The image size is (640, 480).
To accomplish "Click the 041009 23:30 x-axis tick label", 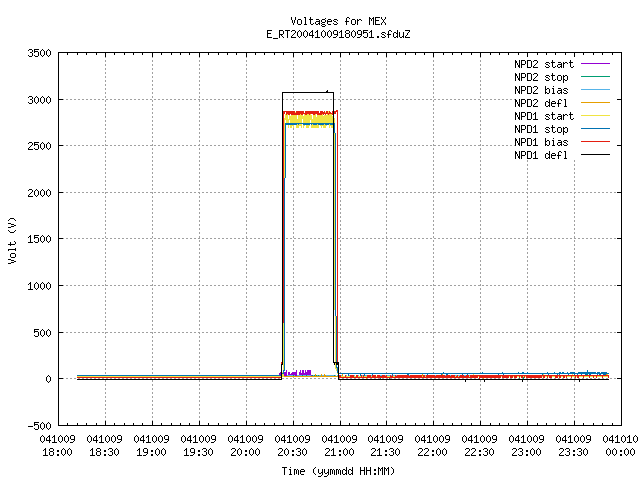I will tap(573, 446).
